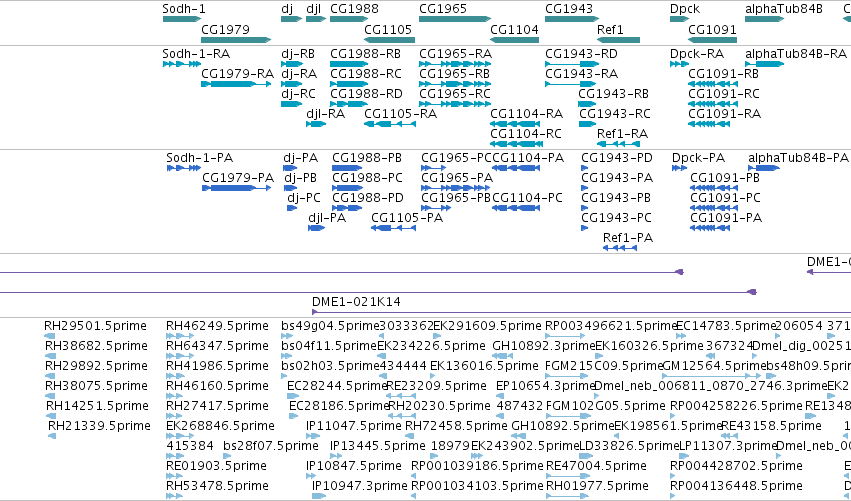The width and height of the screenshot is (851, 501).
Task: Select the djl-PA protein label
Action: (327, 218)
